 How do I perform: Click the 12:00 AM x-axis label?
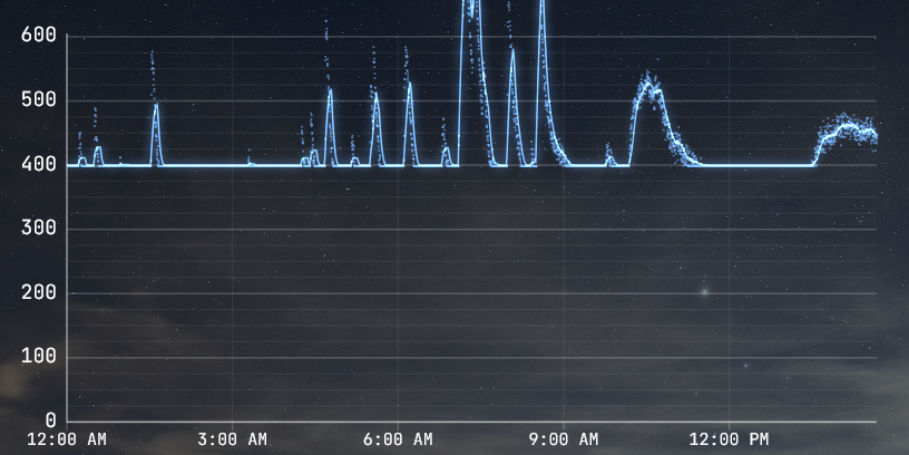click(x=66, y=440)
